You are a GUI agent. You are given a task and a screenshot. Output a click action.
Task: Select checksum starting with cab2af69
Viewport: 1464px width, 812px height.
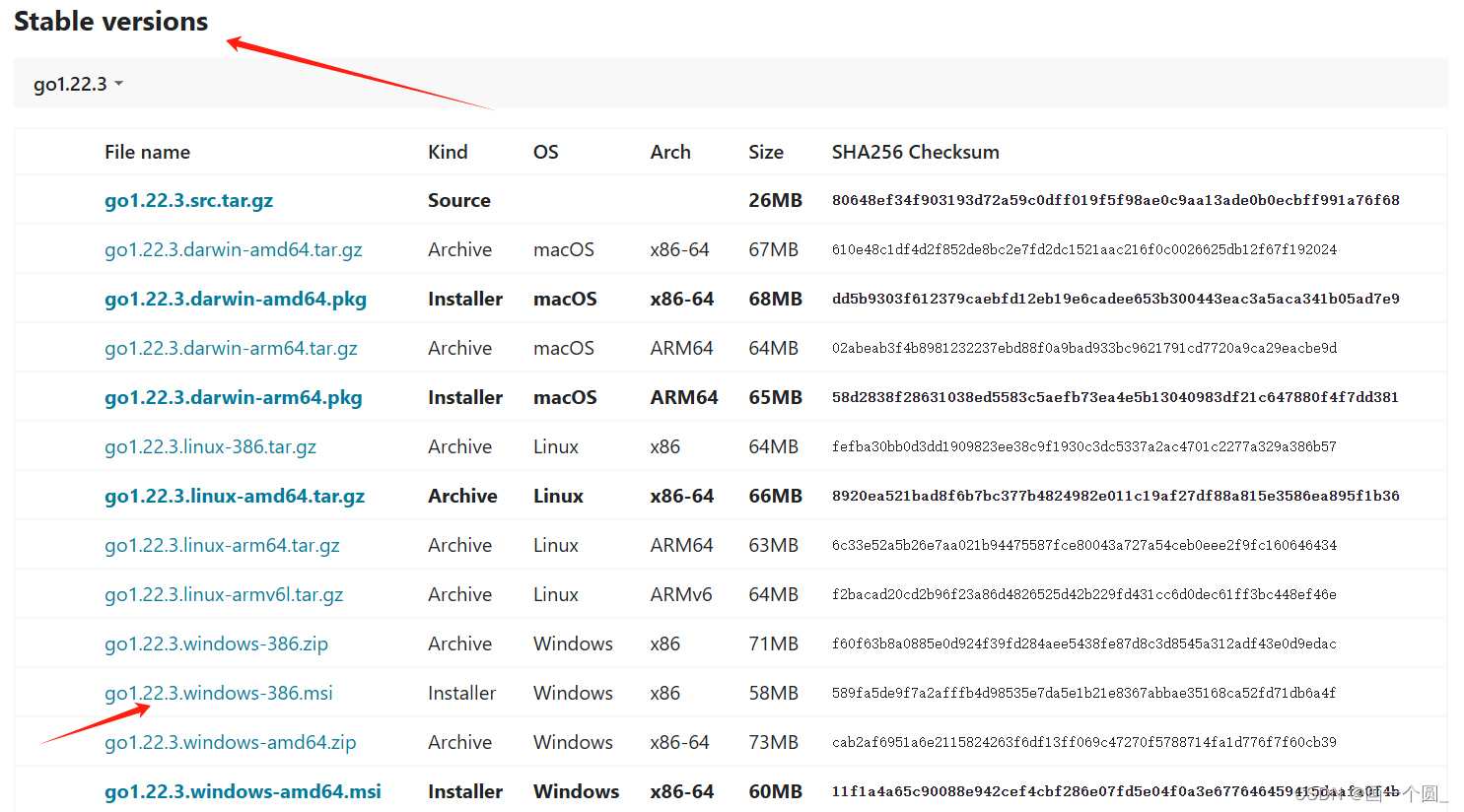pos(1084,742)
